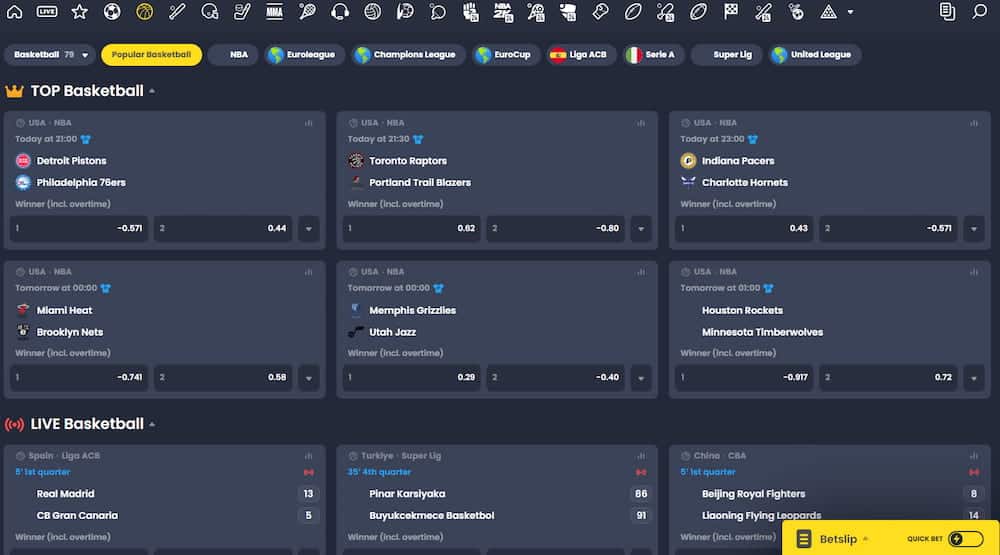Screen dimensions: 1000x555
Task: Open statistics icon on Detroit Pistons card
Action: tap(309, 123)
